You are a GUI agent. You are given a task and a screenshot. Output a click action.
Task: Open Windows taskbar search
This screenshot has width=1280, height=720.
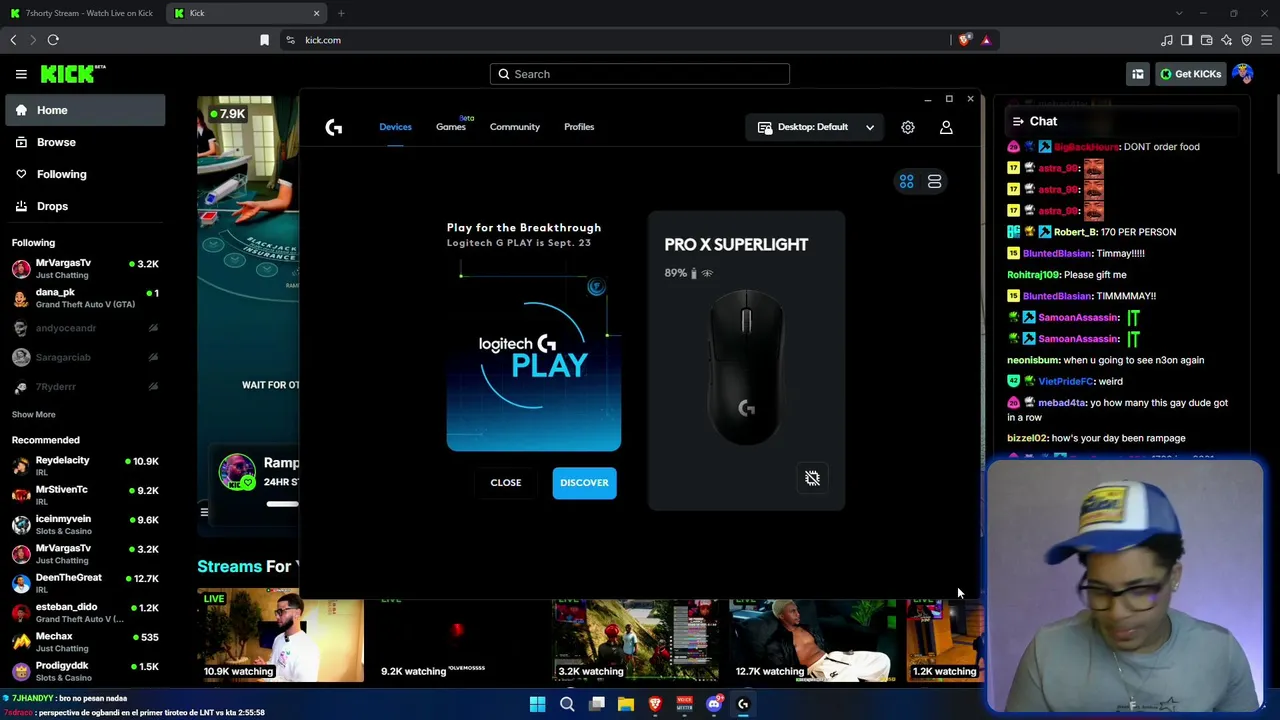pyautogui.click(x=567, y=704)
